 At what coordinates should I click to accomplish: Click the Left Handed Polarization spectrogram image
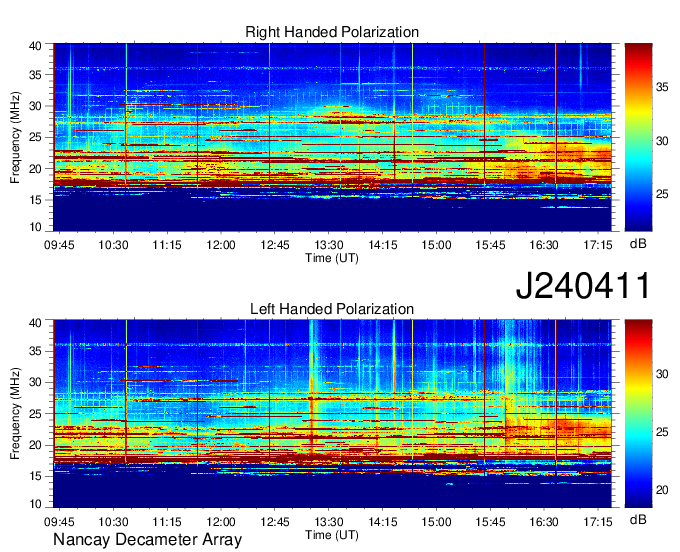tap(333, 414)
